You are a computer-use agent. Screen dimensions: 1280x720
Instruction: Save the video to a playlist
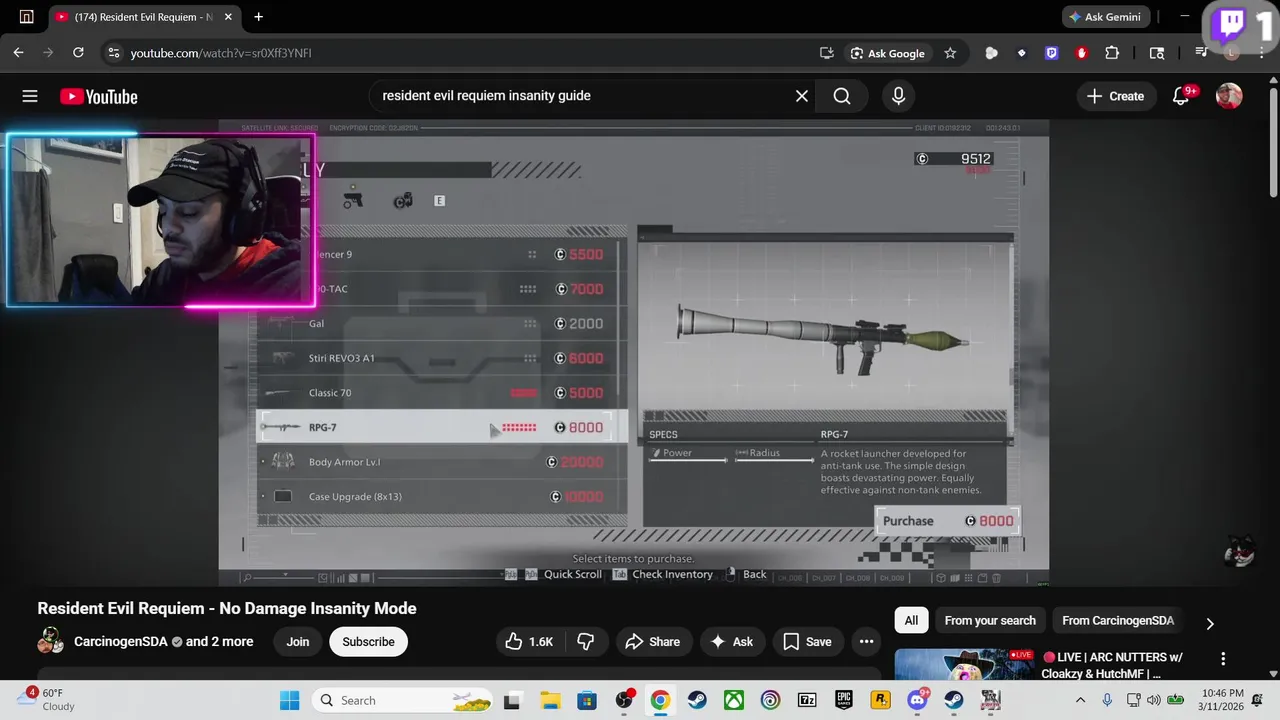click(x=807, y=642)
